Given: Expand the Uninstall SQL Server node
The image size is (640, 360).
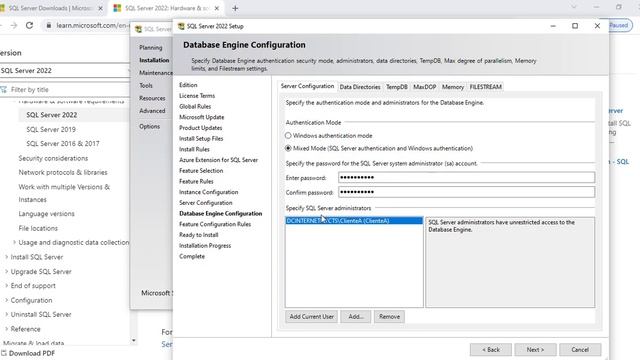Looking at the screenshot, I should [x=6, y=315].
